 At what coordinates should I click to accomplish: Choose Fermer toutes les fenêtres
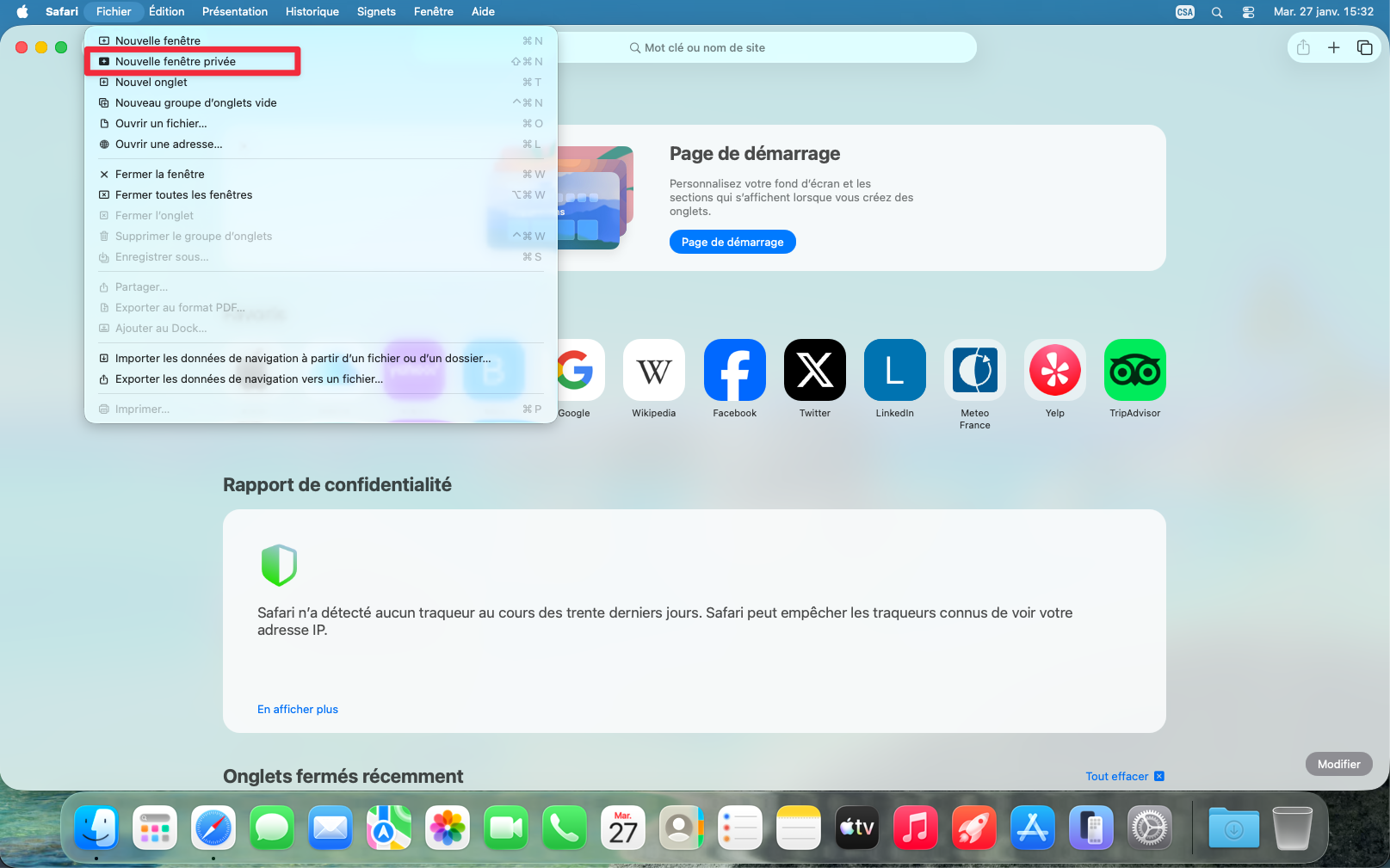[321, 194]
